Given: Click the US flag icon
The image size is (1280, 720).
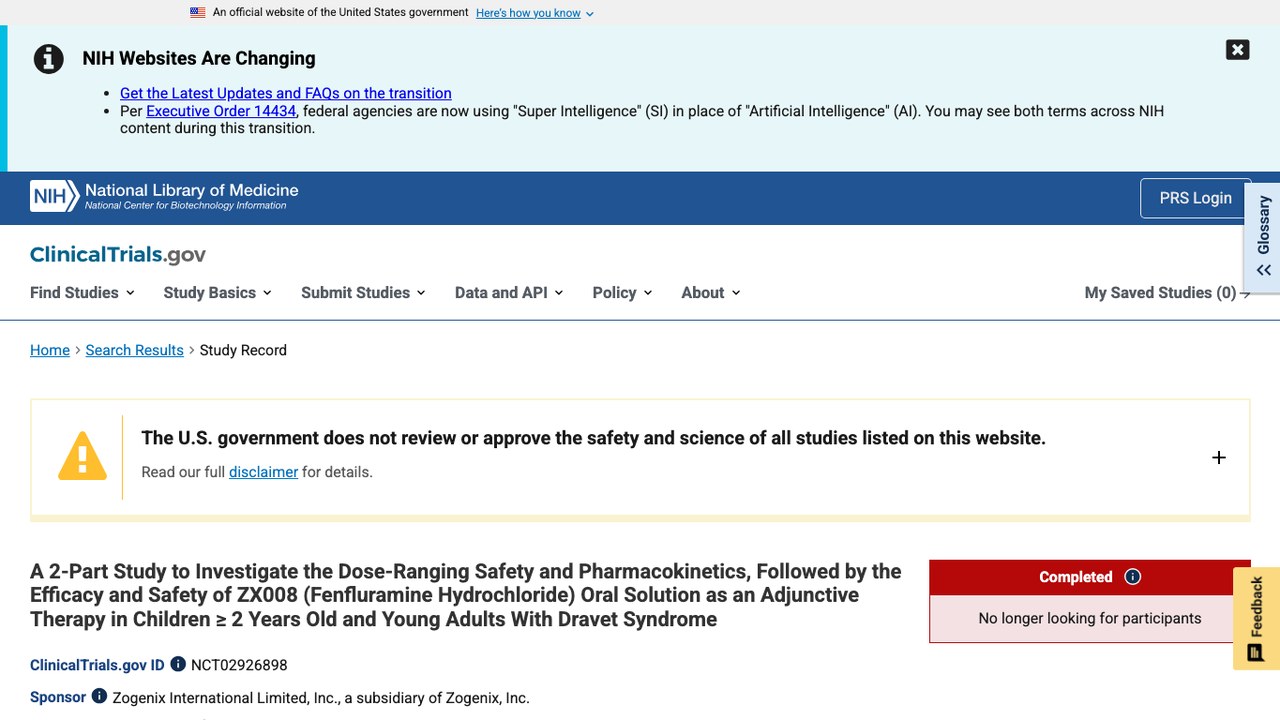Looking at the screenshot, I should point(198,13).
